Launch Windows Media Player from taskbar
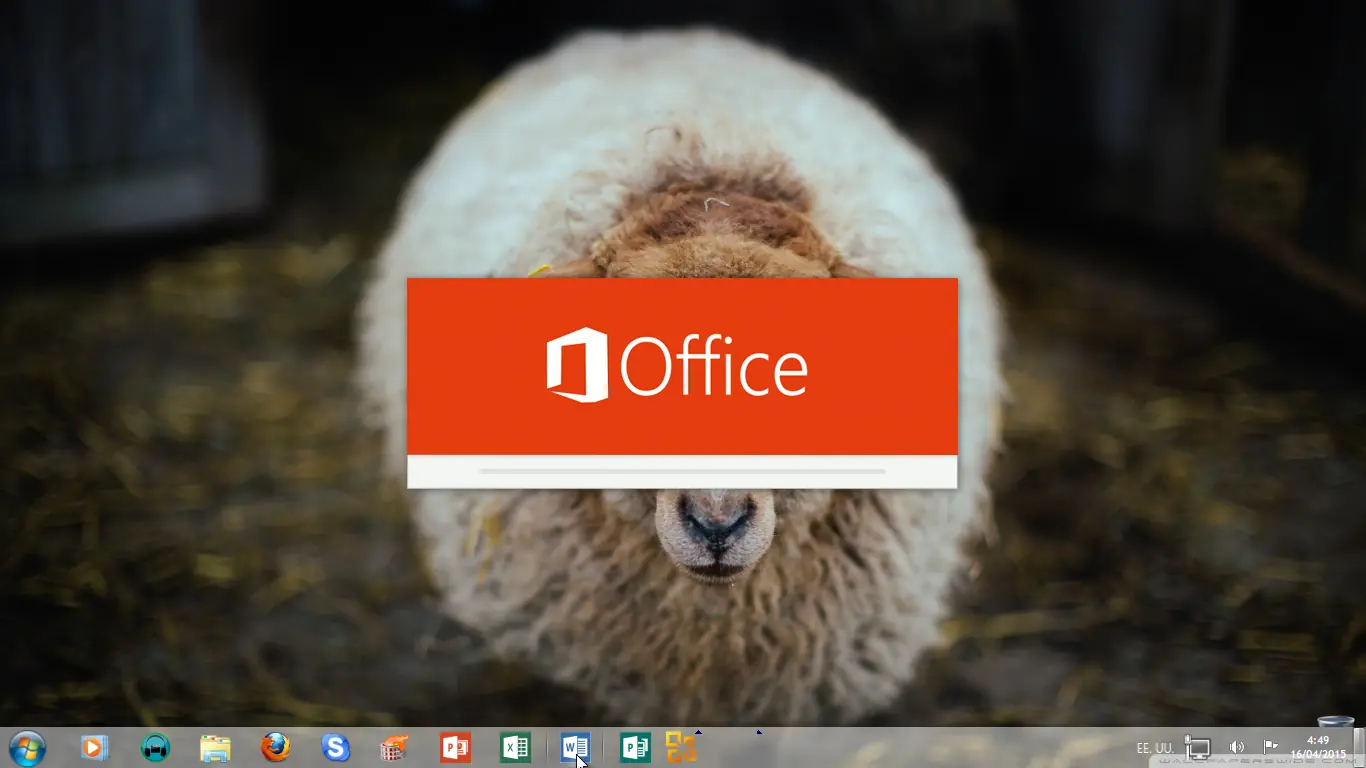Viewport: 1366px width, 768px height. [94, 747]
